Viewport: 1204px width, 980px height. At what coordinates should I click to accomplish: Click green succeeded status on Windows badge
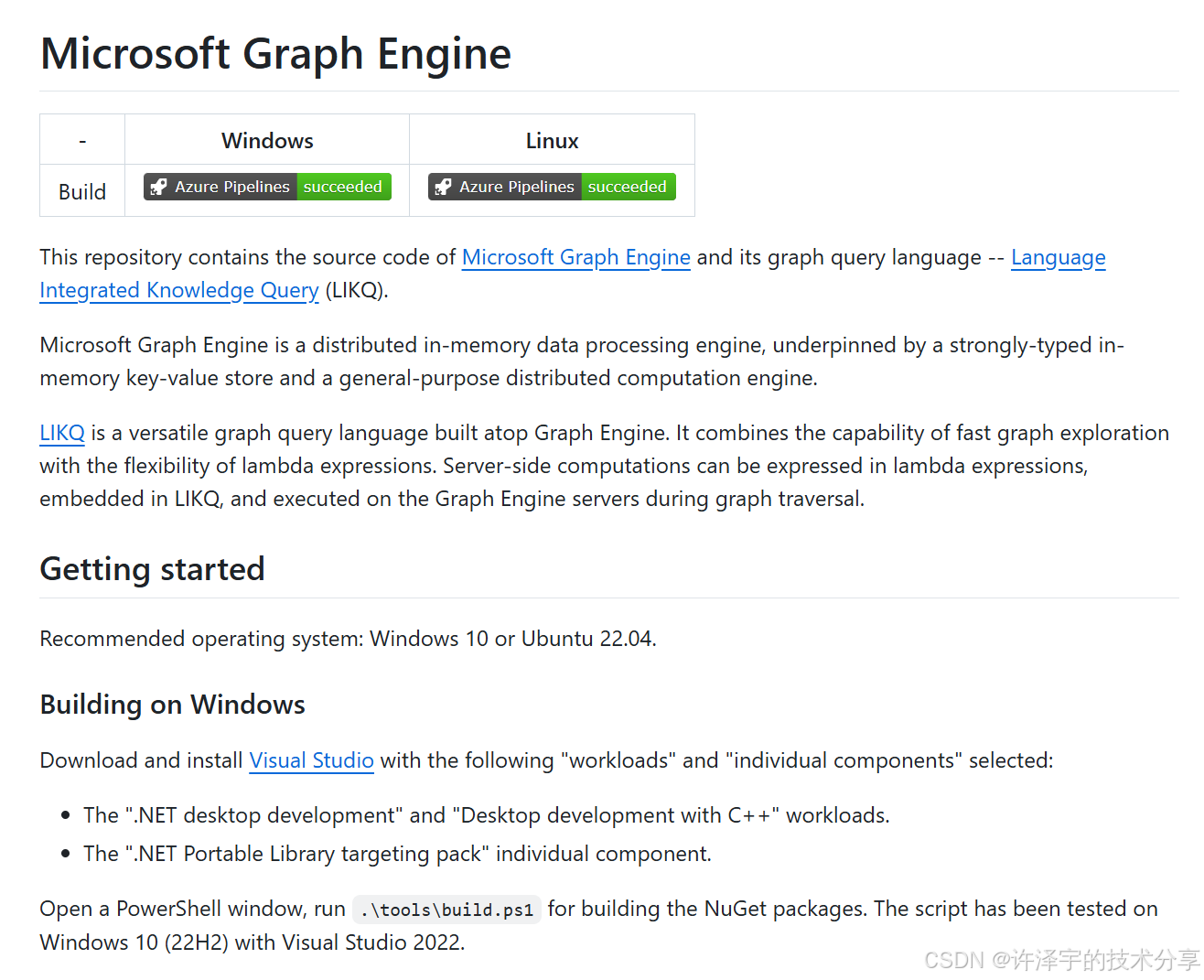tap(344, 187)
